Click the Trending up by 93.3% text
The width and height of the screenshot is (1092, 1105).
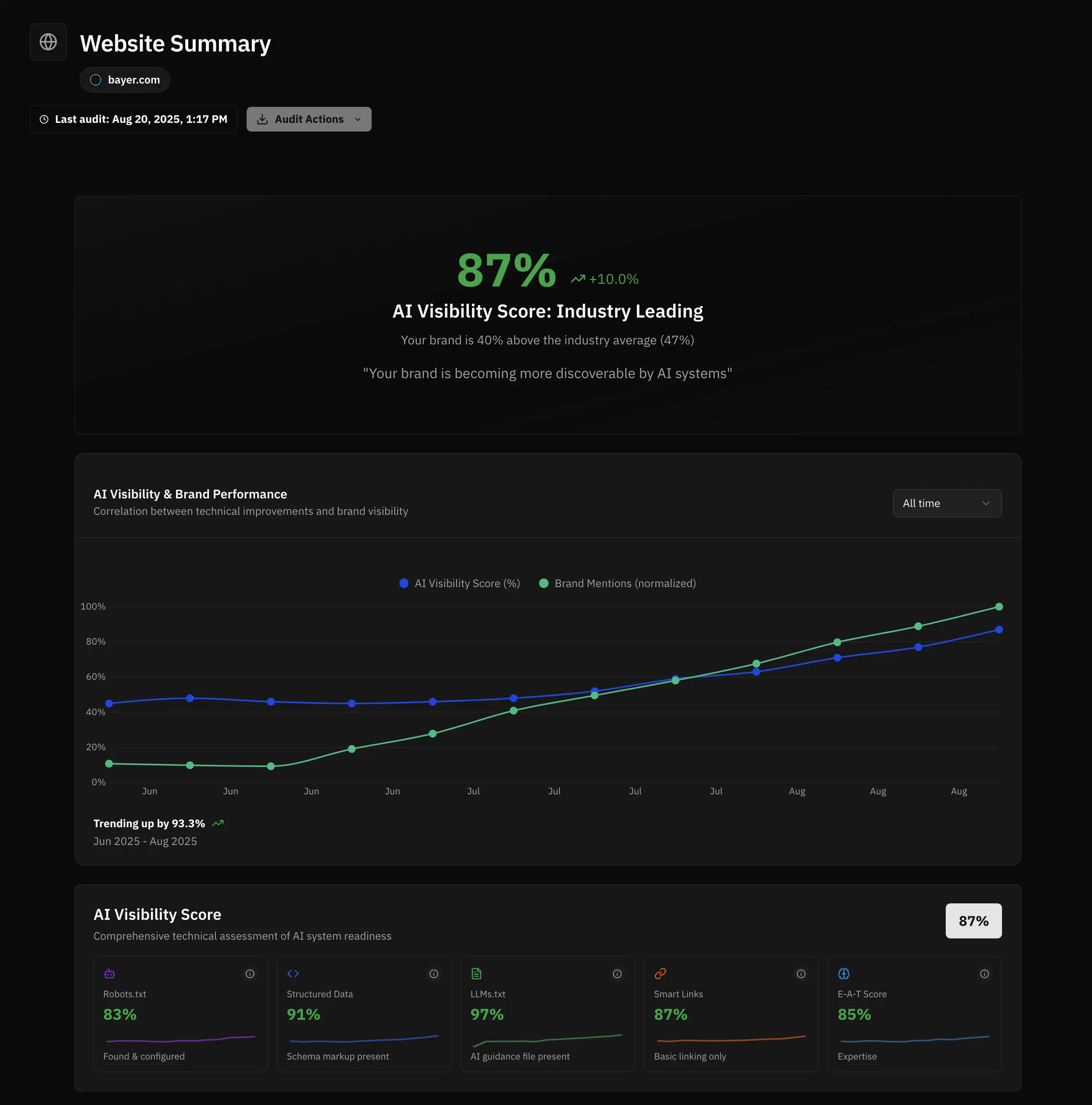[149, 823]
